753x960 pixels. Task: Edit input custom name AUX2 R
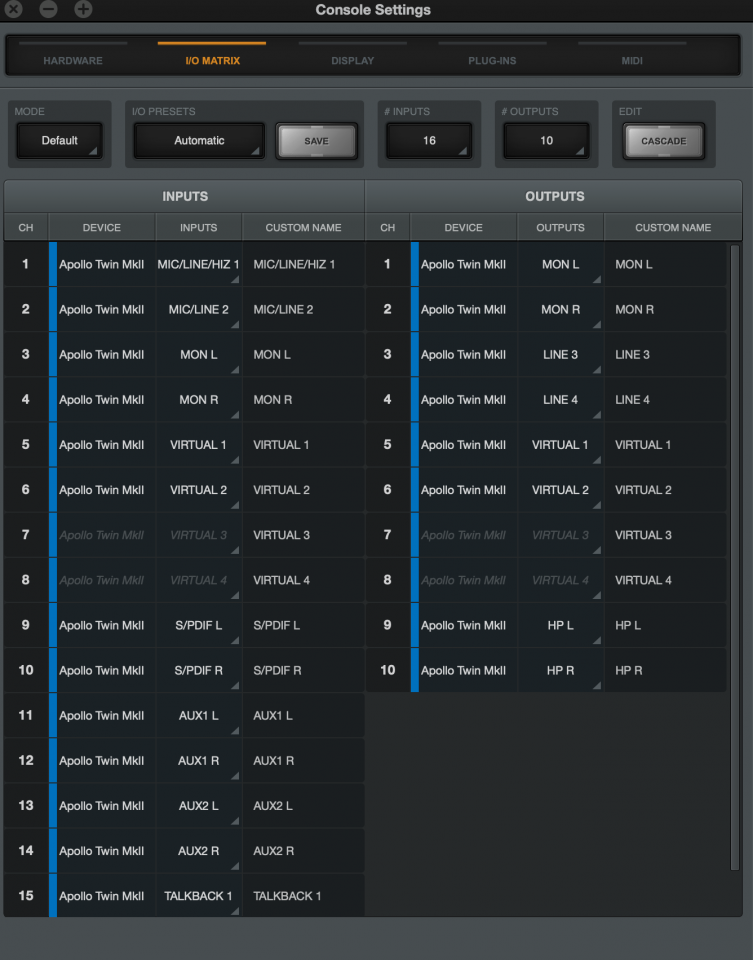click(304, 850)
